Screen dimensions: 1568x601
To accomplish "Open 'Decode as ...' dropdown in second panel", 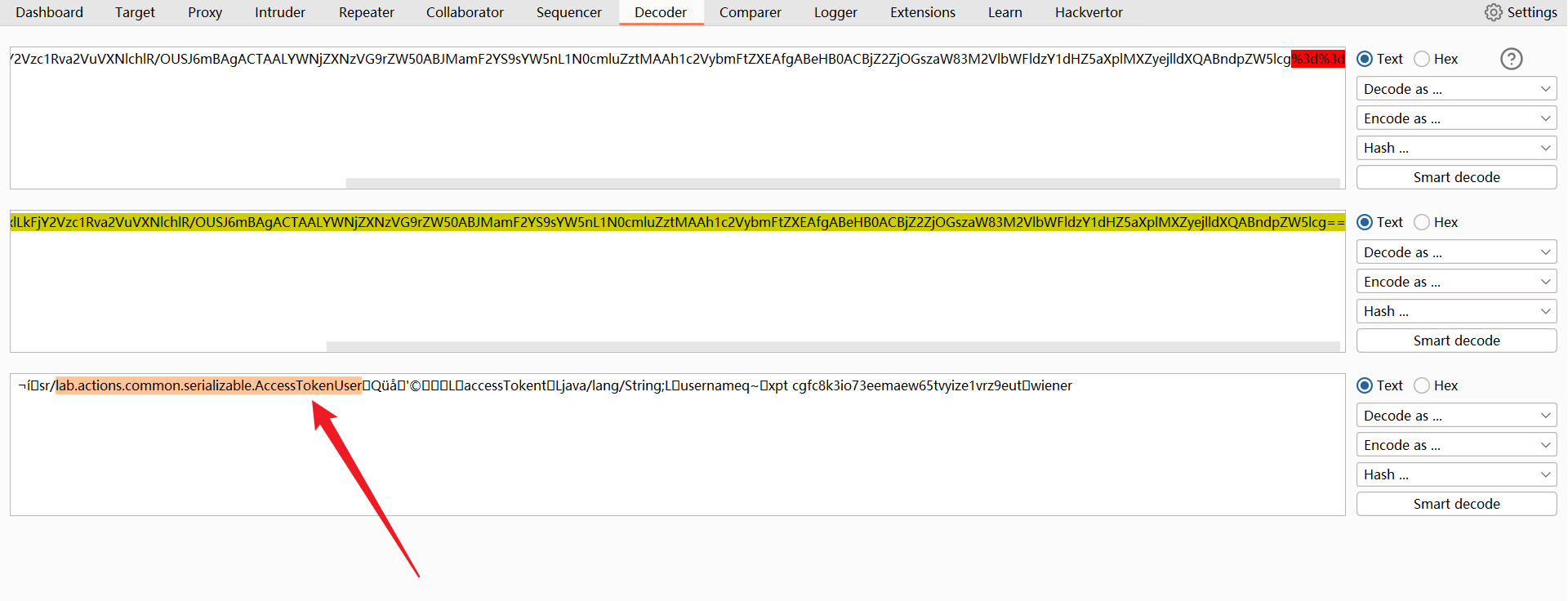I will click(1457, 252).
